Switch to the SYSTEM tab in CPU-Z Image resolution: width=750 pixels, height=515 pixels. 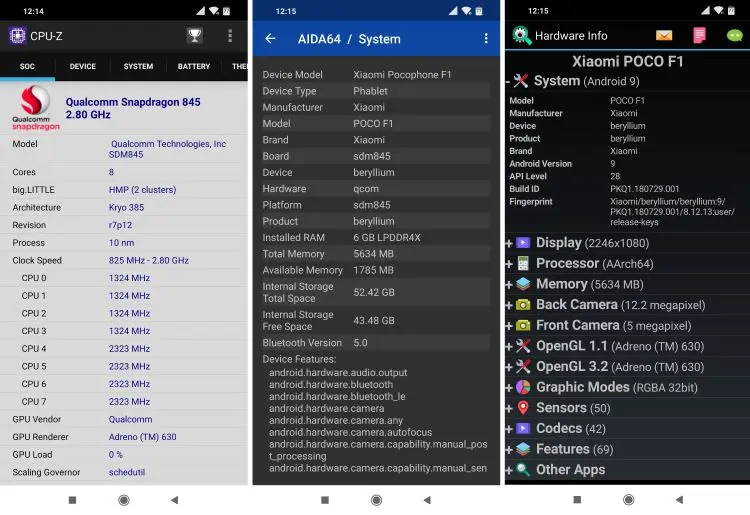pyautogui.click(x=138, y=66)
